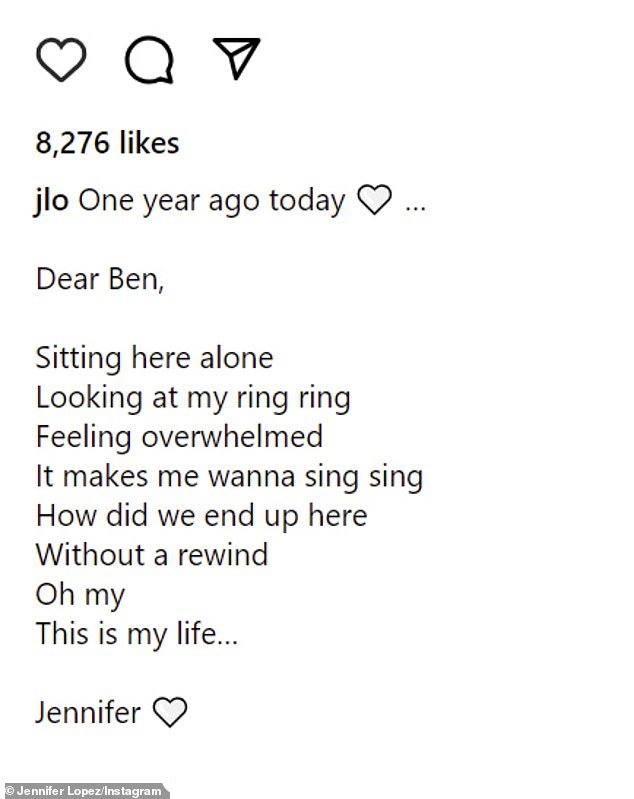Click the 'Without a rewind' line
634x799 pixels.
(152, 555)
